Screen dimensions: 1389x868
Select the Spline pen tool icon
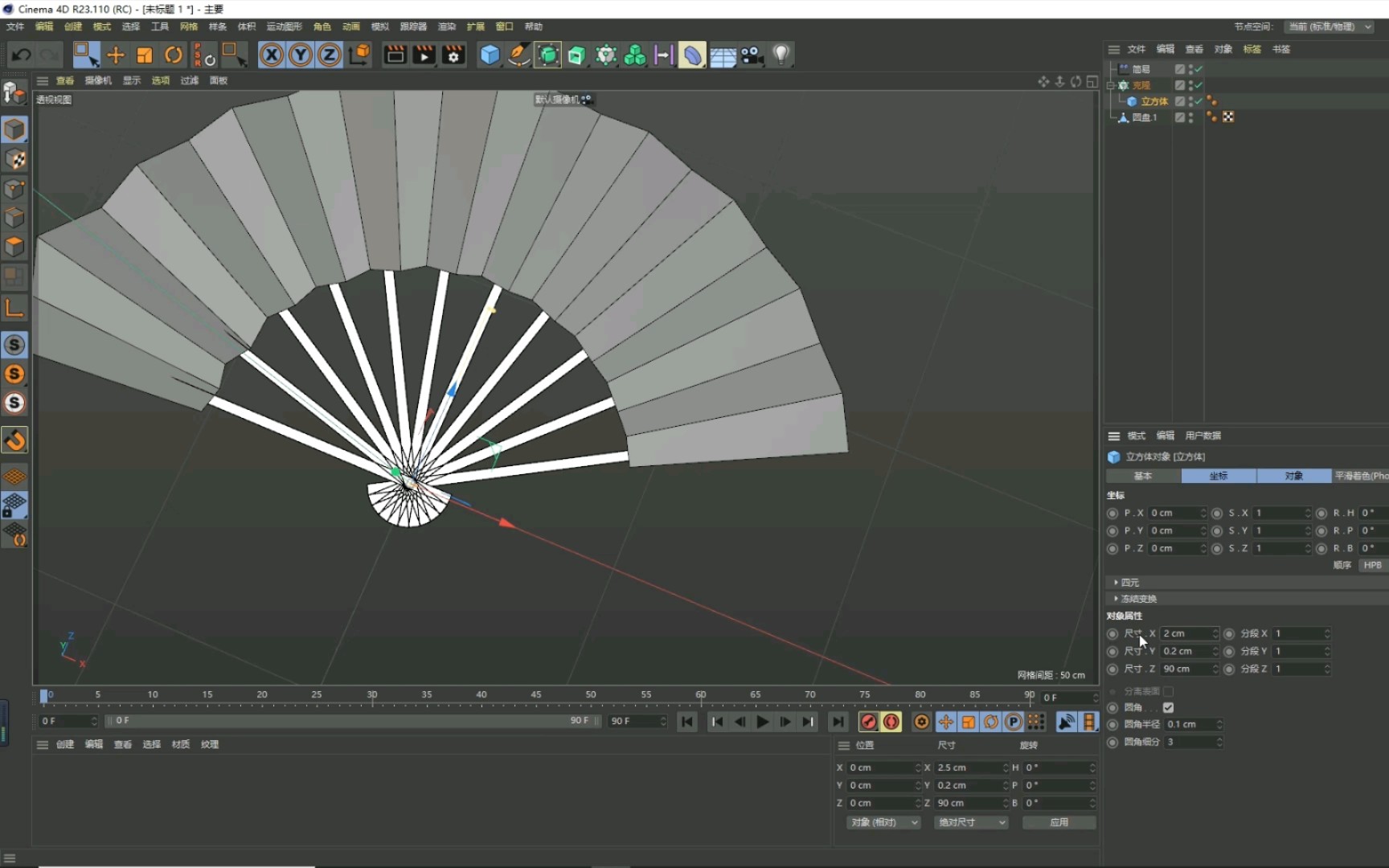(x=518, y=55)
